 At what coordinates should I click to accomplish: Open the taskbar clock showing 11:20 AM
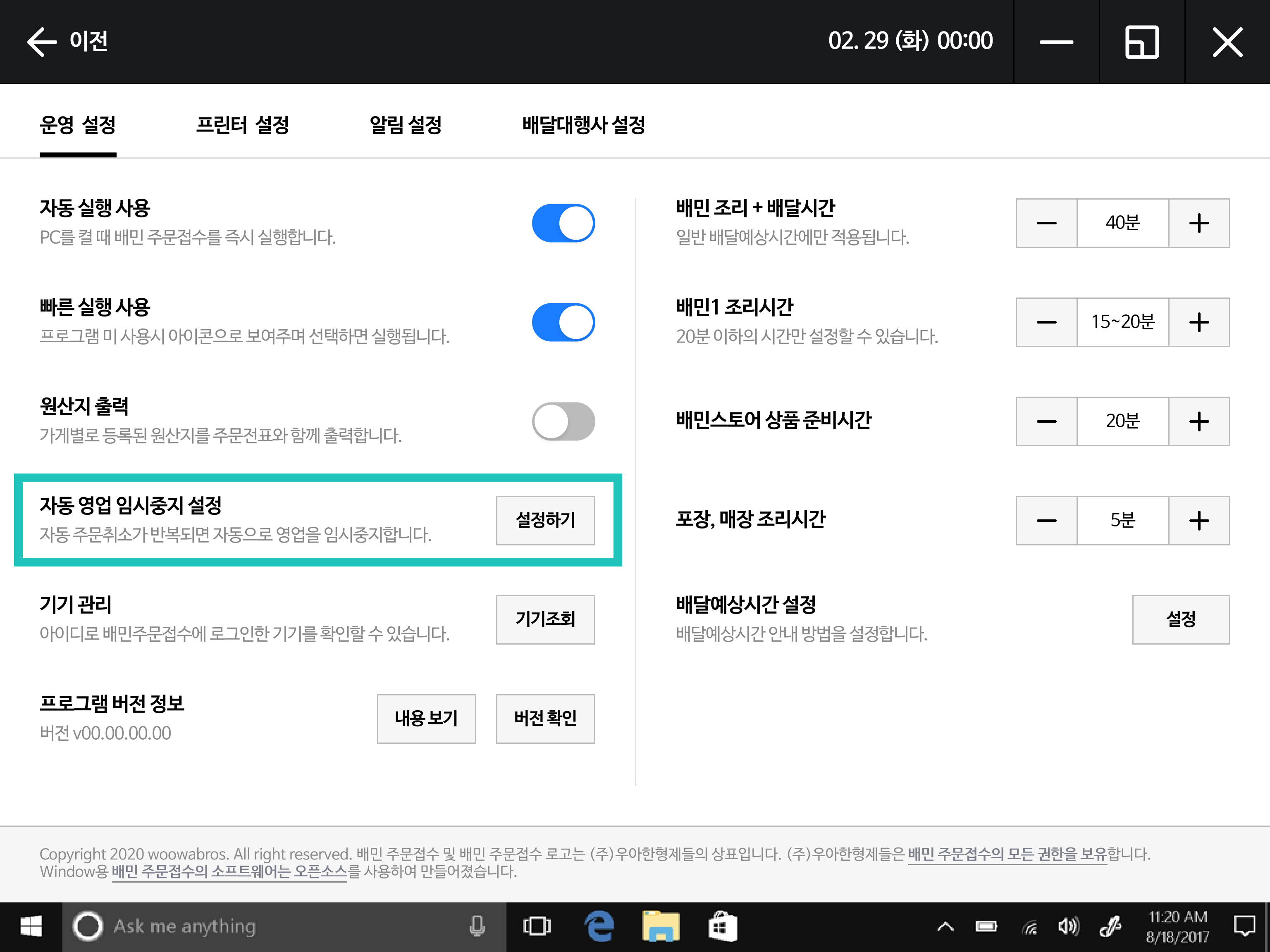(x=1177, y=927)
